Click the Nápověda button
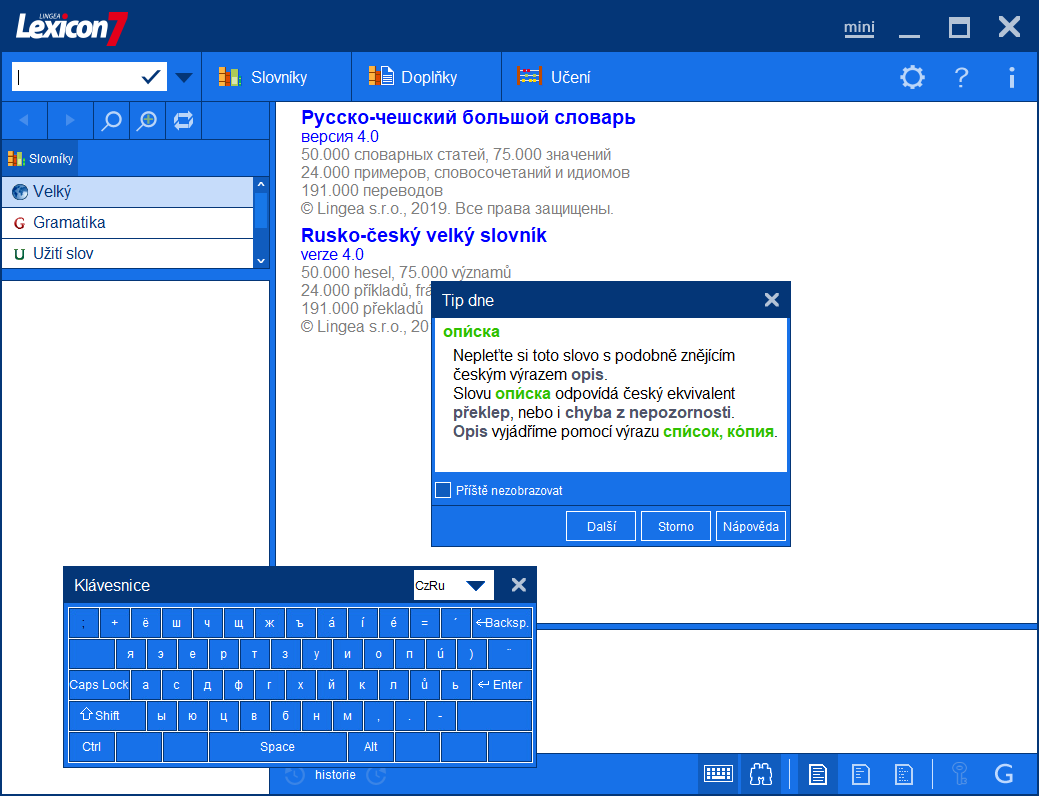Image resolution: width=1039 pixels, height=796 pixels. pyautogui.click(x=750, y=525)
